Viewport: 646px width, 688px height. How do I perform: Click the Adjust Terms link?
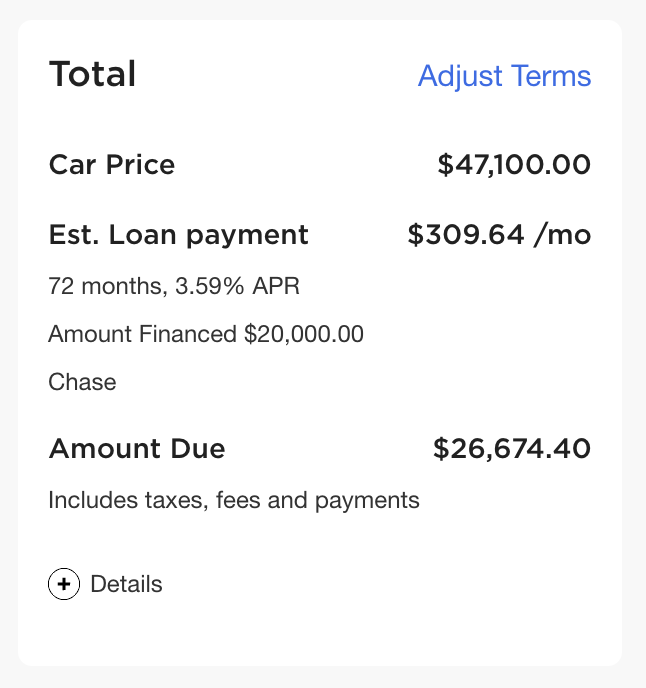coord(504,76)
